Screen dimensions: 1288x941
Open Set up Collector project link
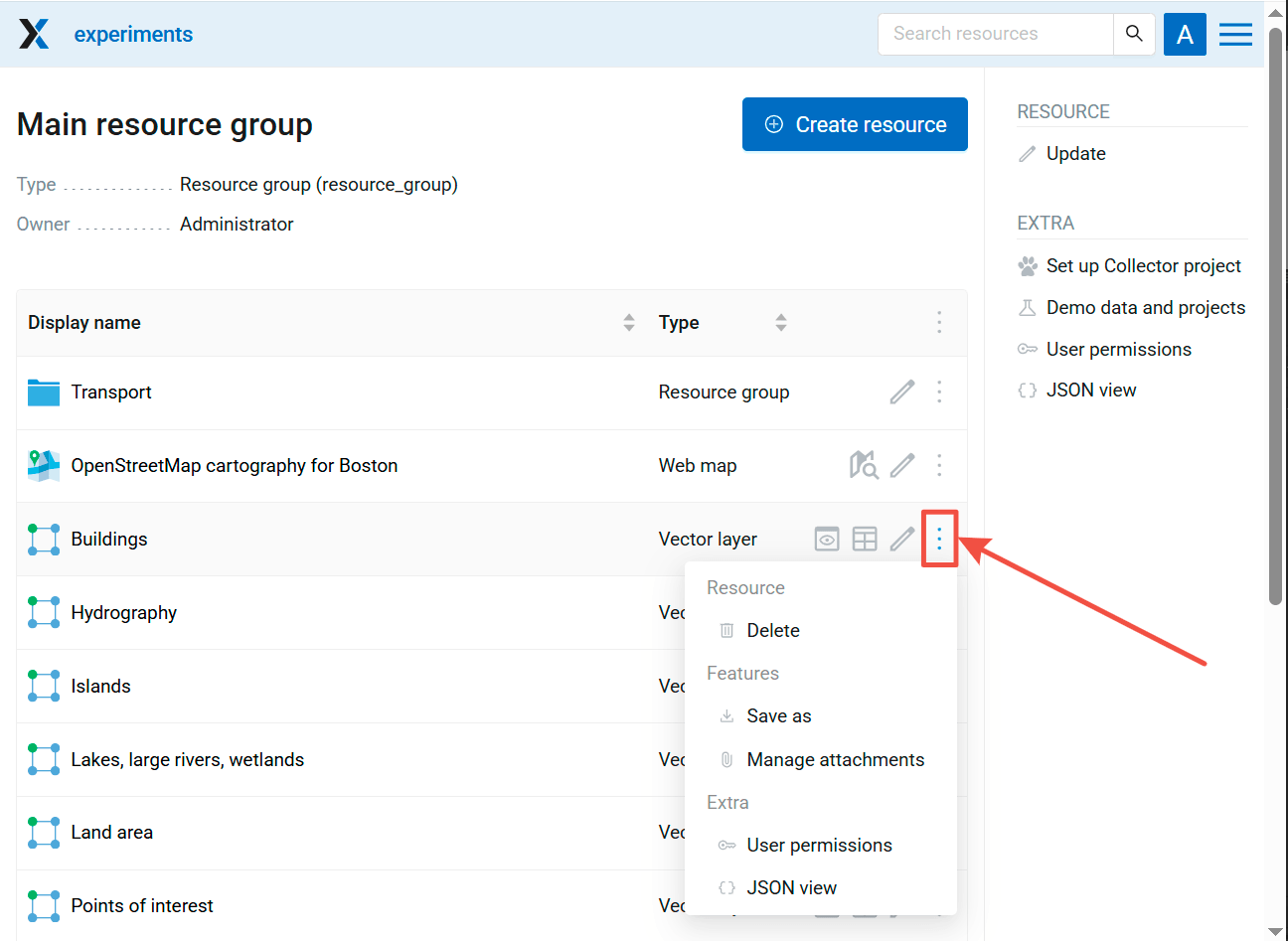1143,265
